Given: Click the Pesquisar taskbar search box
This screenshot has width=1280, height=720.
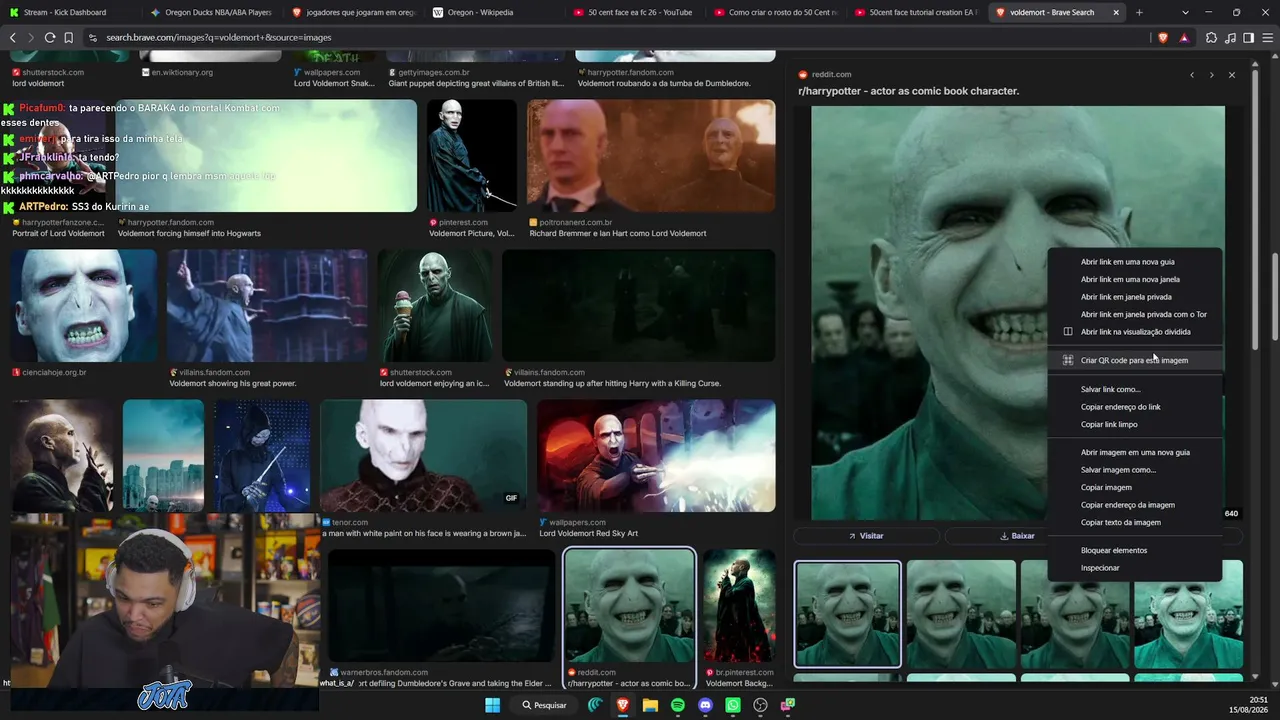Looking at the screenshot, I should tap(544, 705).
